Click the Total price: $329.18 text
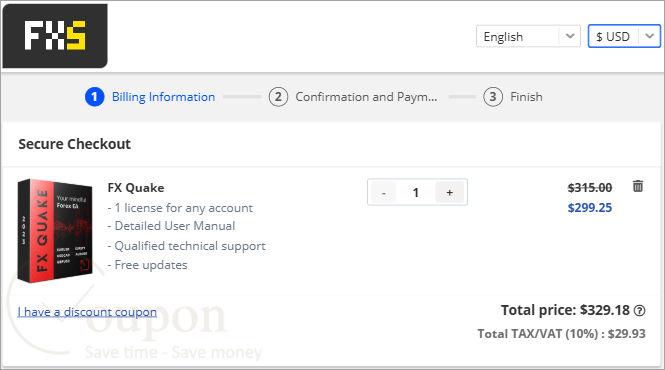 [565, 310]
